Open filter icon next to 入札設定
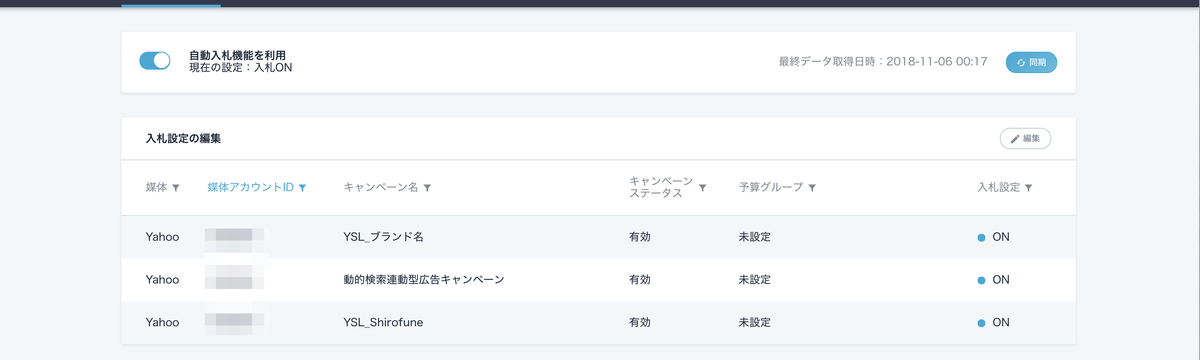This screenshot has width=1200, height=360. [1028, 187]
